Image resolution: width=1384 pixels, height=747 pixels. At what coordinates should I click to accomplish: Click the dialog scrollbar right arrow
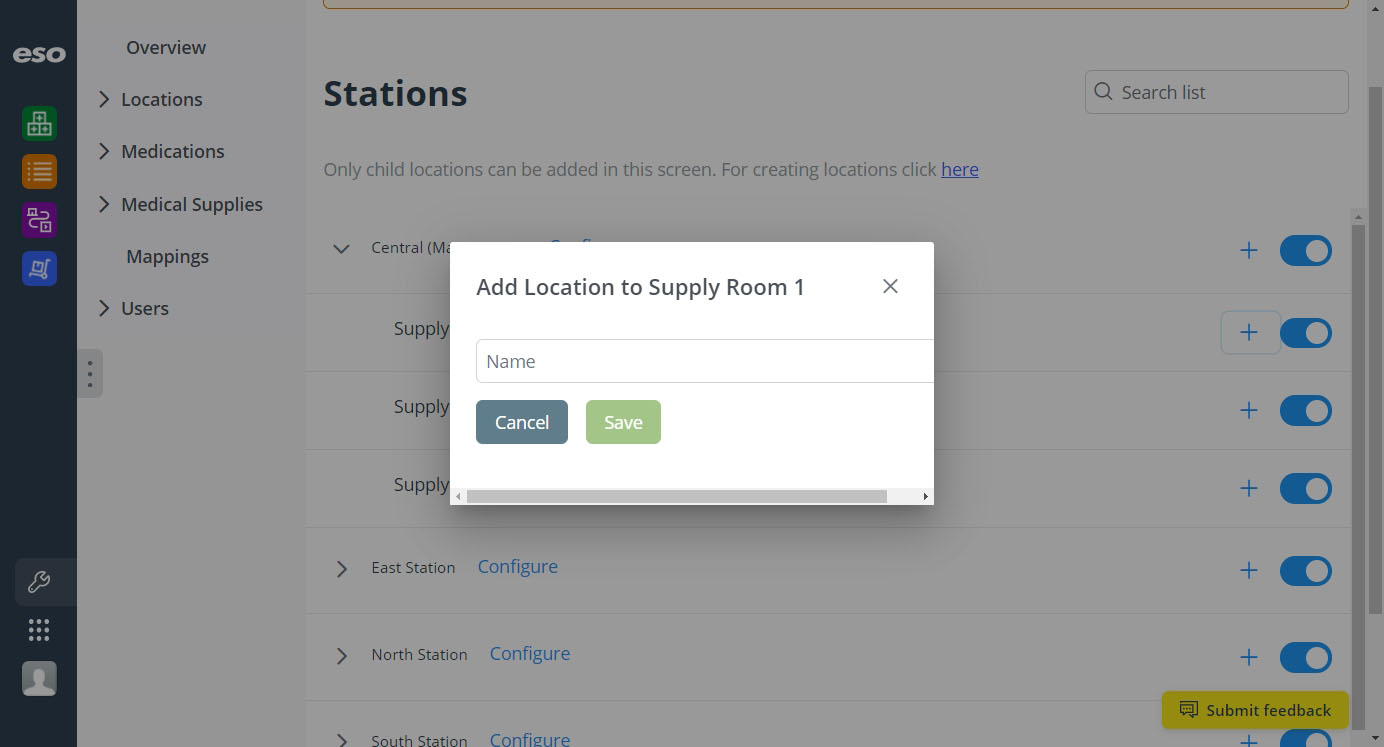[x=925, y=496]
